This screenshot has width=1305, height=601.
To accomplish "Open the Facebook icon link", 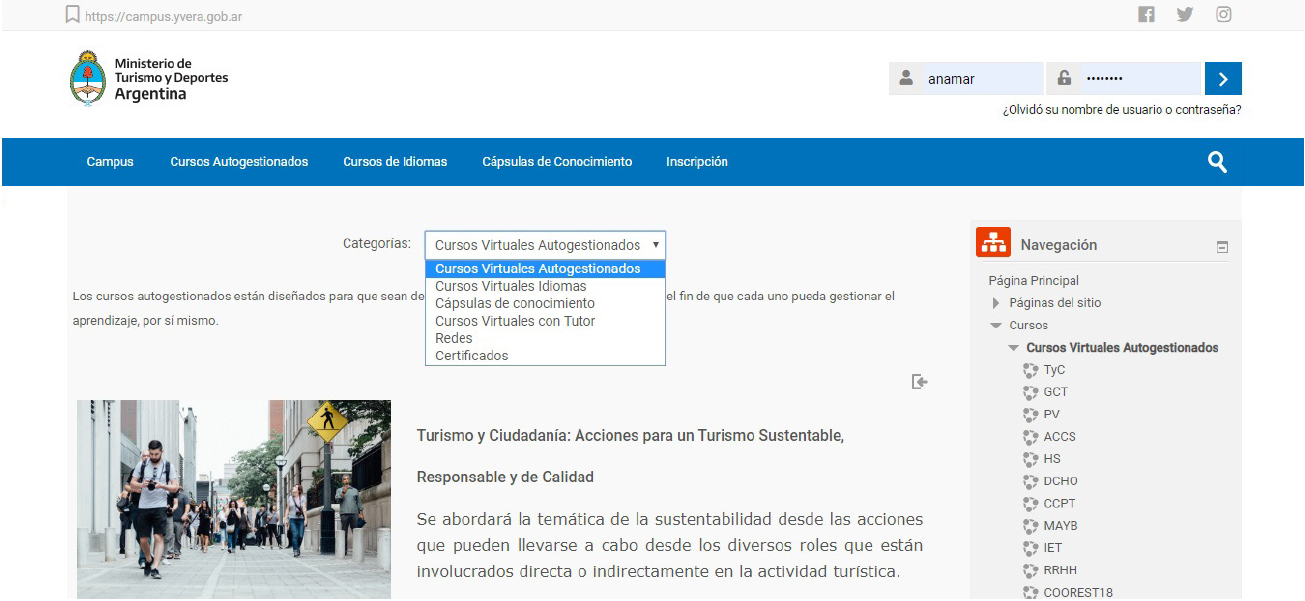I will pyautogui.click(x=1146, y=14).
